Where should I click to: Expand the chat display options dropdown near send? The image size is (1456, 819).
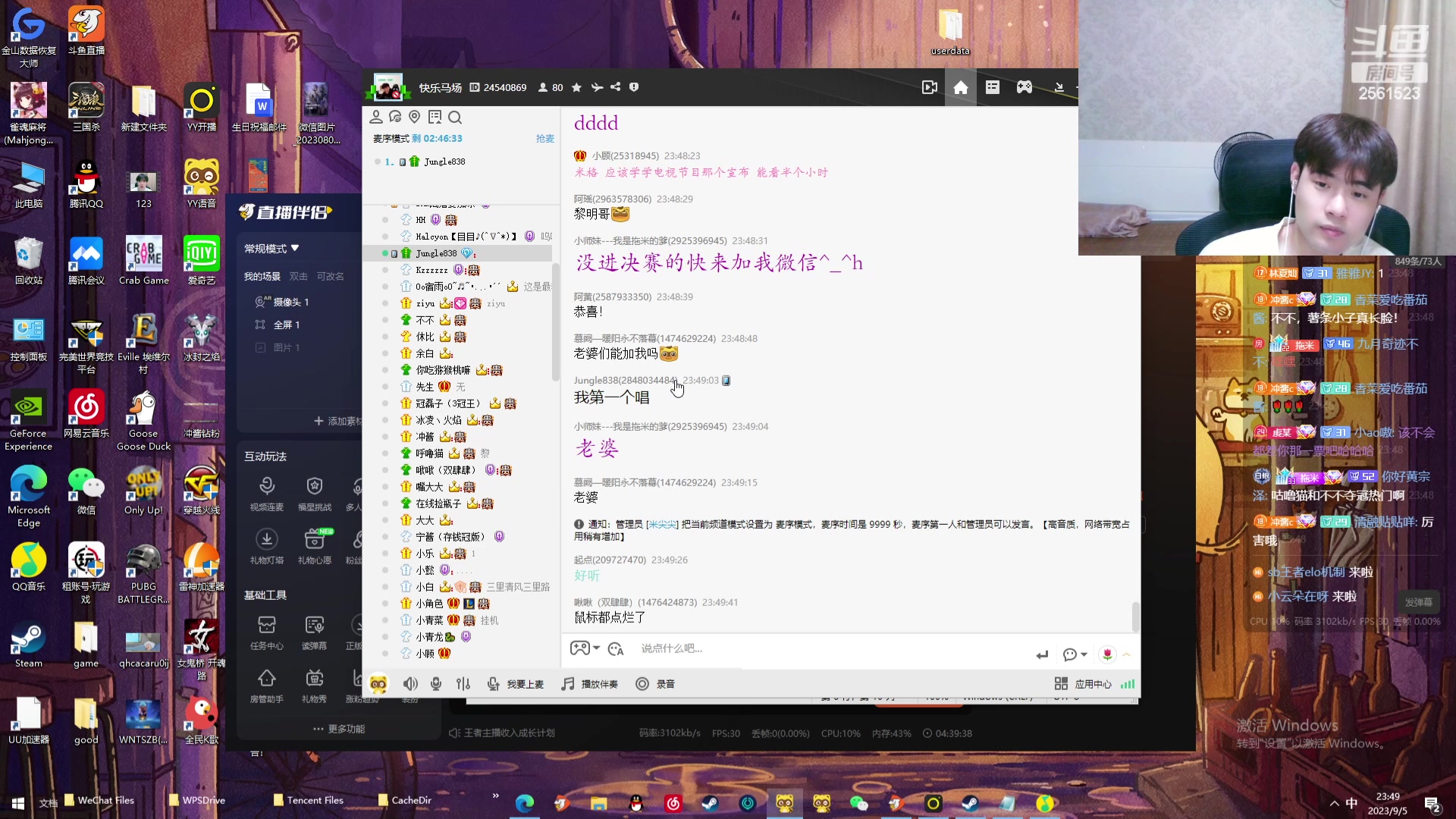point(1074,654)
